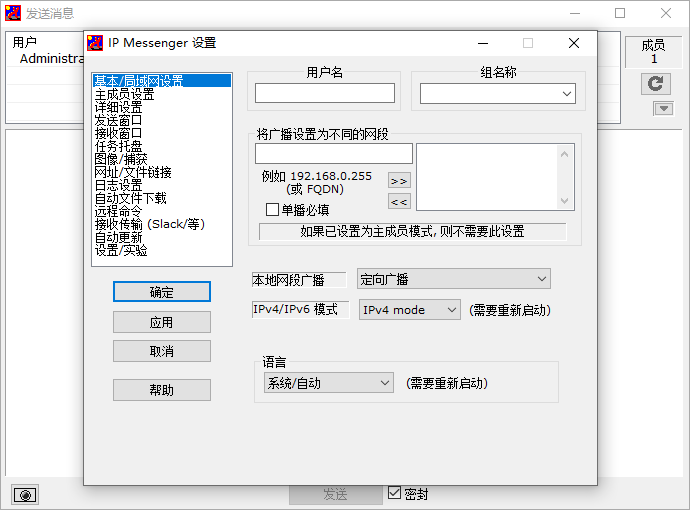
Task: Expand the 定向广播 dropdown
Action: click(x=454, y=279)
